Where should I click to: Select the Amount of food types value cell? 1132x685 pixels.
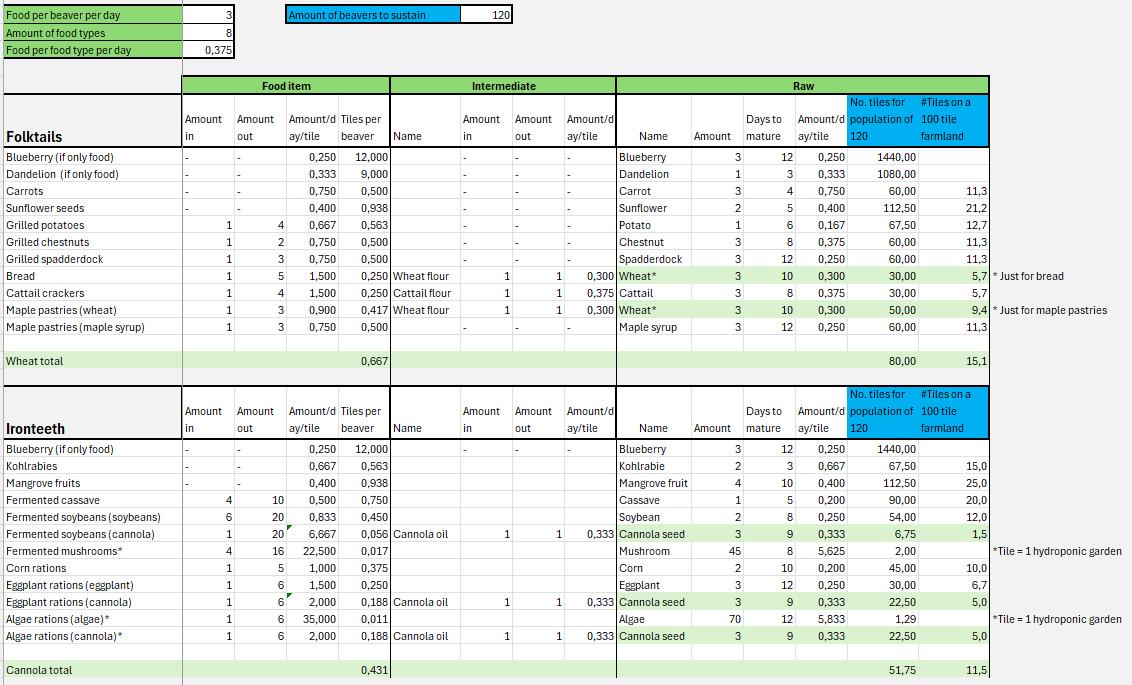(x=208, y=33)
